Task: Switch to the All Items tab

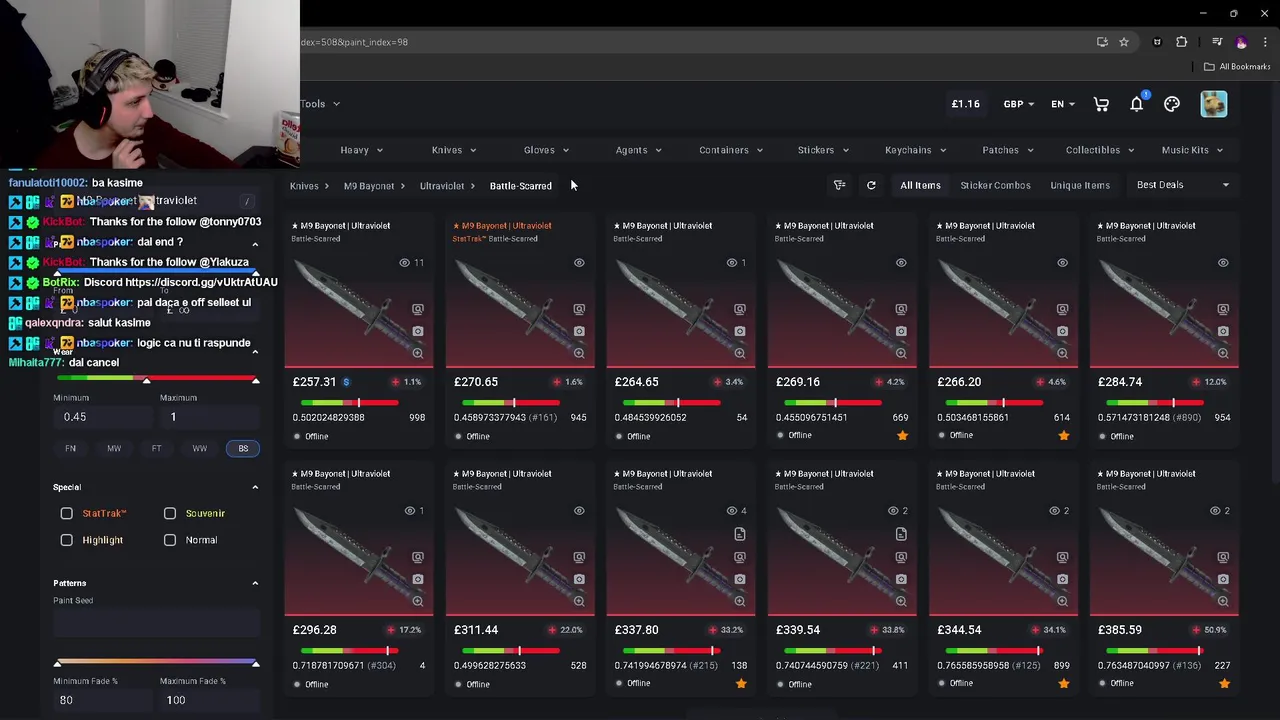Action: pyautogui.click(x=920, y=185)
